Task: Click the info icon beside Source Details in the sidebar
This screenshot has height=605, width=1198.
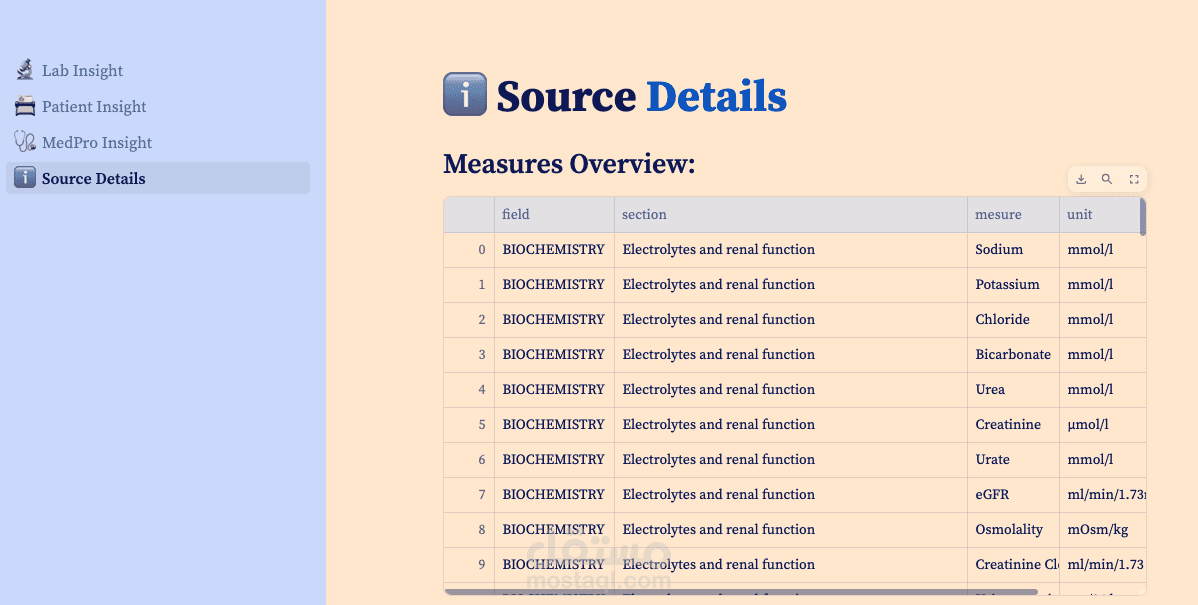Action: [25, 178]
